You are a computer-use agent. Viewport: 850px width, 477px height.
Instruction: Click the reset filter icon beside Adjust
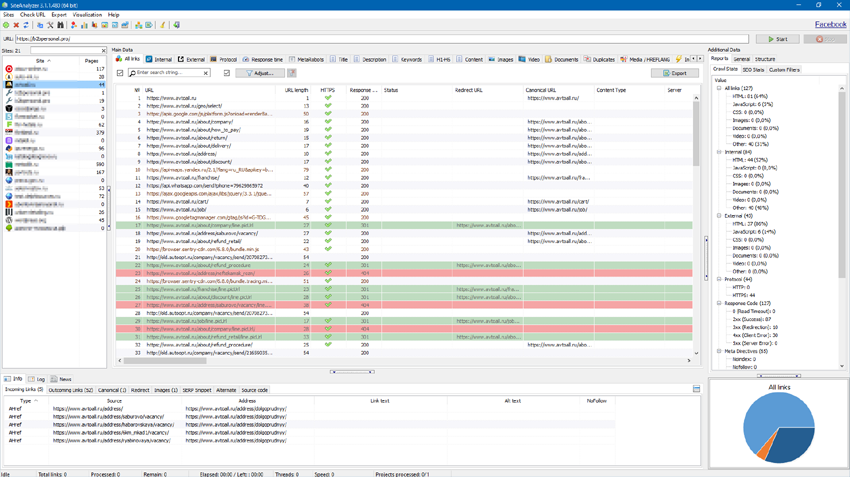[292, 73]
